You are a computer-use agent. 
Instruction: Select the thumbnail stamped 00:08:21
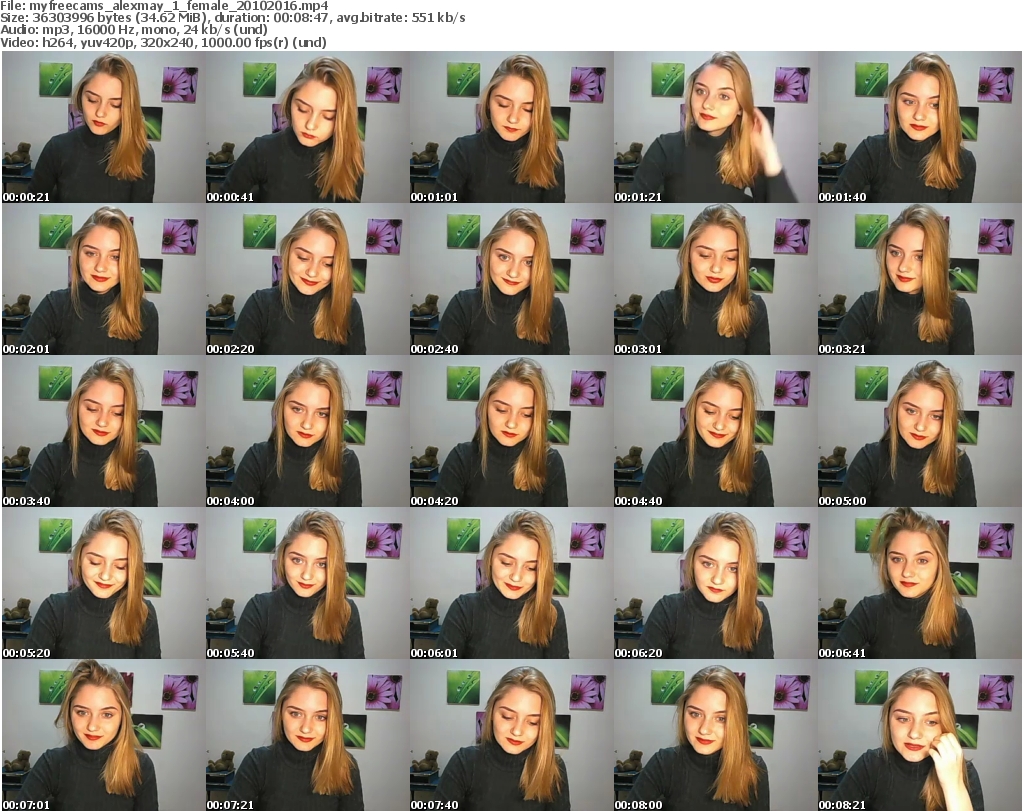(920, 735)
